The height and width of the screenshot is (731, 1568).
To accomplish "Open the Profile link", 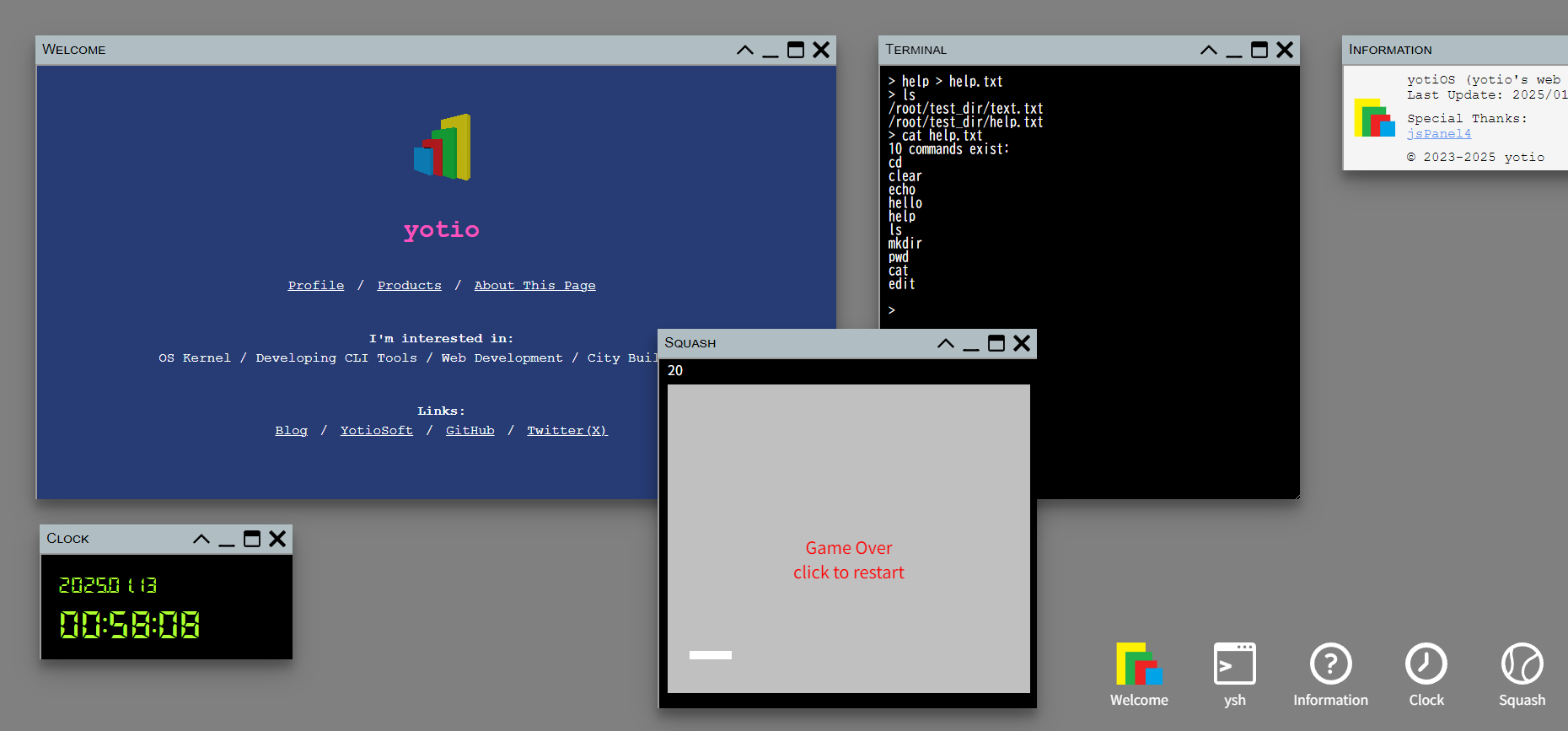I will [316, 286].
